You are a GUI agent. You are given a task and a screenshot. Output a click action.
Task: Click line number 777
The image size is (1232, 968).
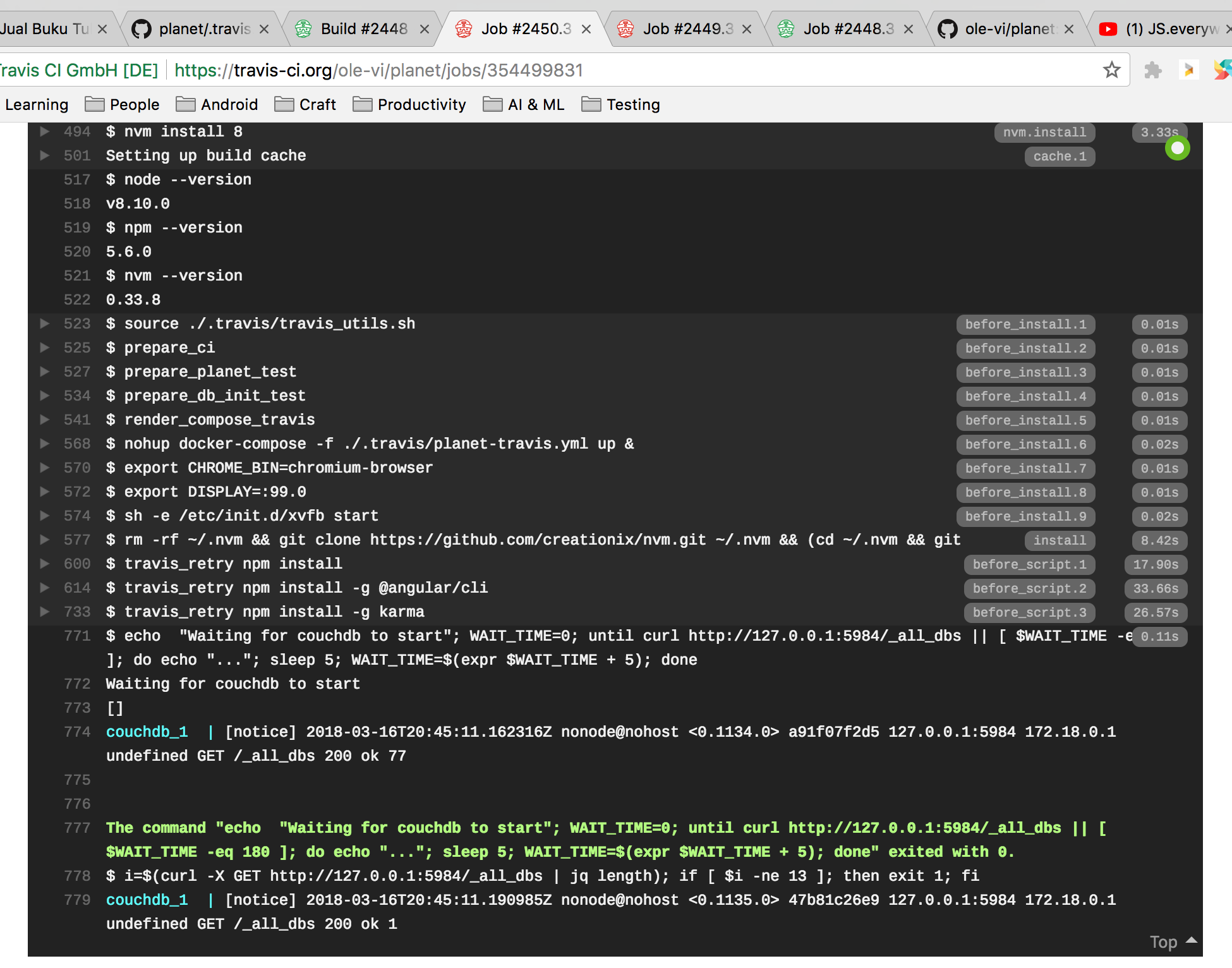pyautogui.click(x=77, y=828)
